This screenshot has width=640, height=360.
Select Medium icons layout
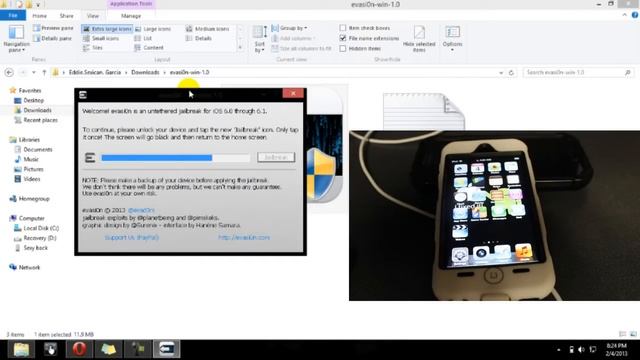click(x=207, y=29)
